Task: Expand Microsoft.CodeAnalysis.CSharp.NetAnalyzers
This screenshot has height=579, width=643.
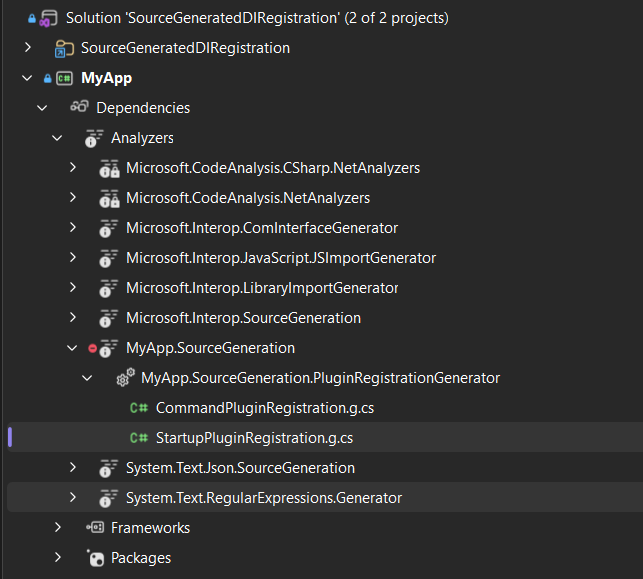Action: tap(73, 167)
